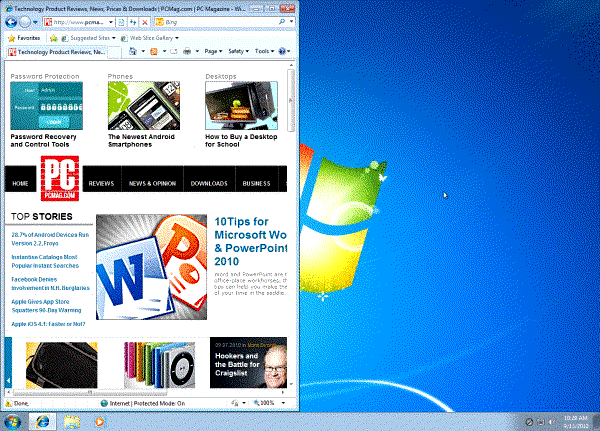Click the red Stop loading icon
Screen dimensions: 600x431
(x=147, y=21)
